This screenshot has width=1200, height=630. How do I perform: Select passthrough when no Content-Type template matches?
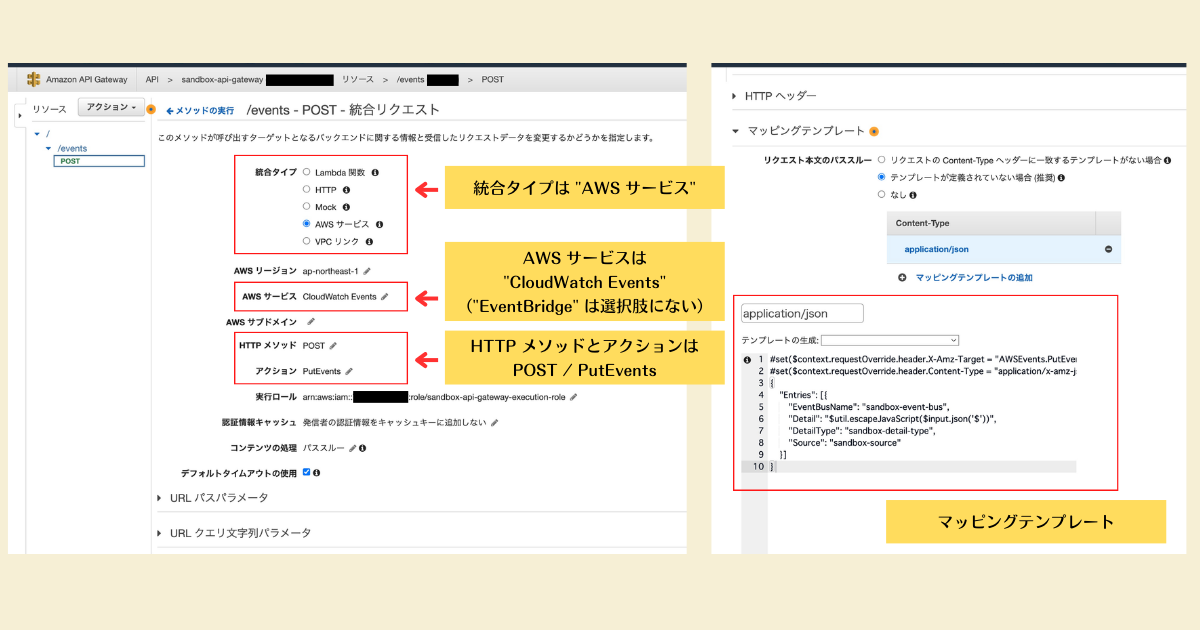pos(881,160)
